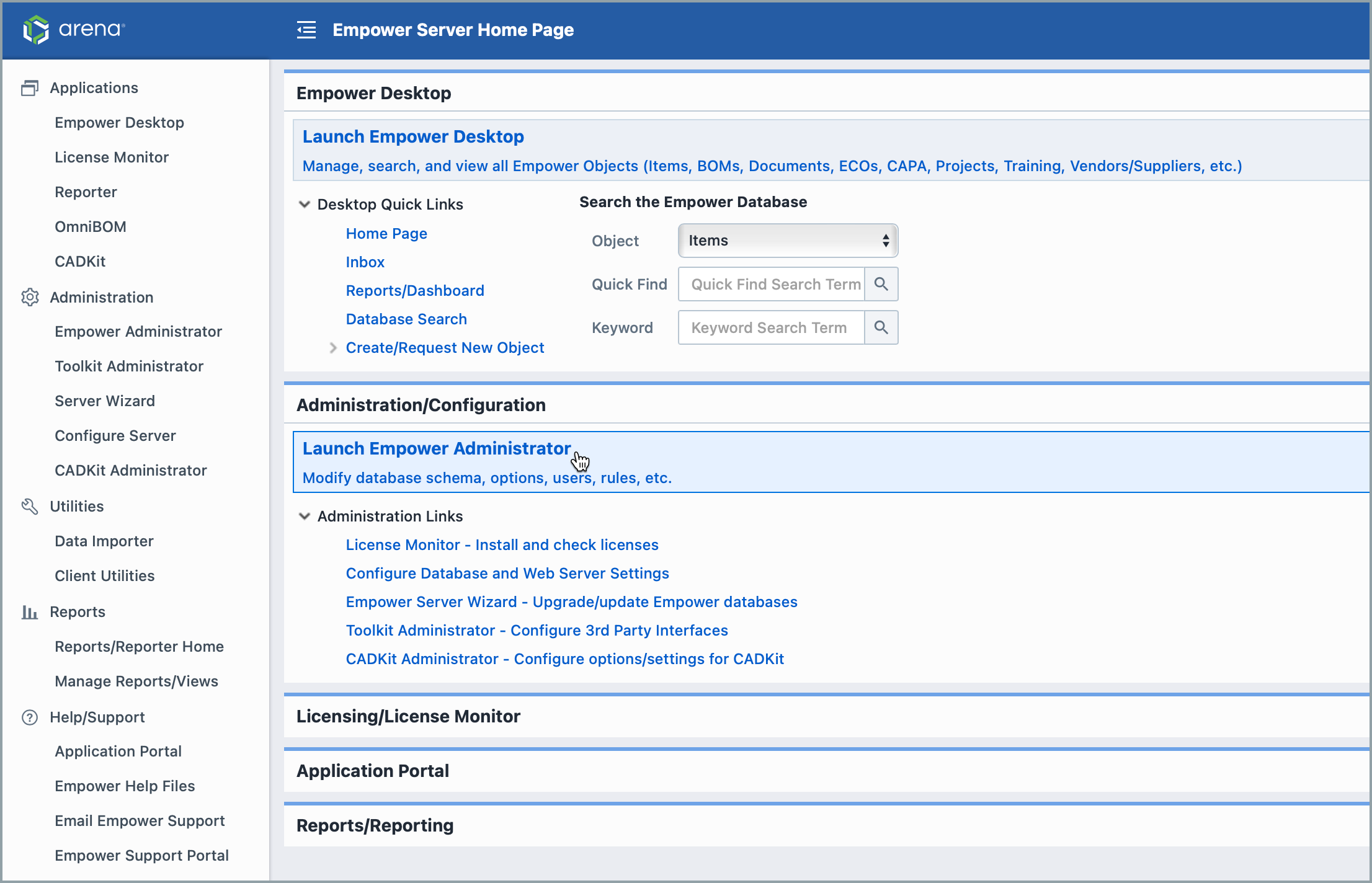Select Toolkit Administrator in the sidebar
The height and width of the screenshot is (883, 1372).
[129, 366]
